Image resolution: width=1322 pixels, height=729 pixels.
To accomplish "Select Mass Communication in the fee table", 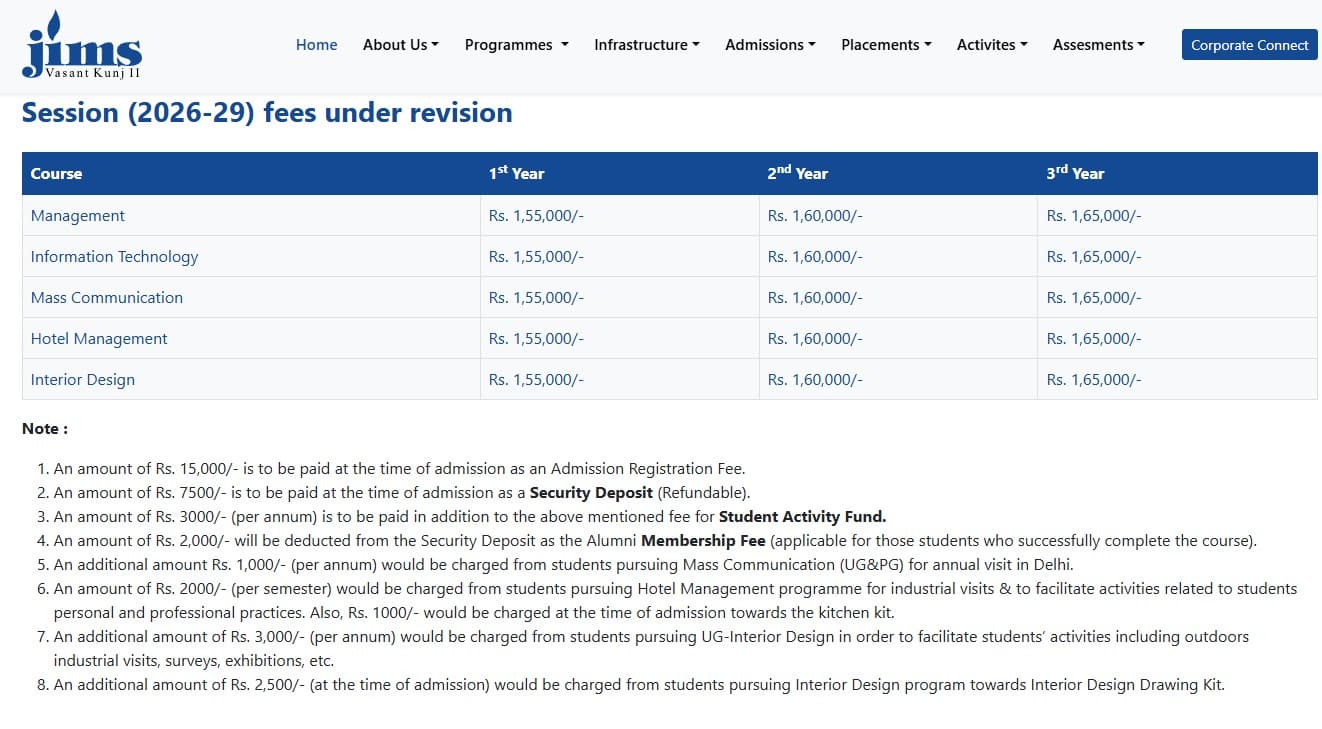I will pos(107,298).
